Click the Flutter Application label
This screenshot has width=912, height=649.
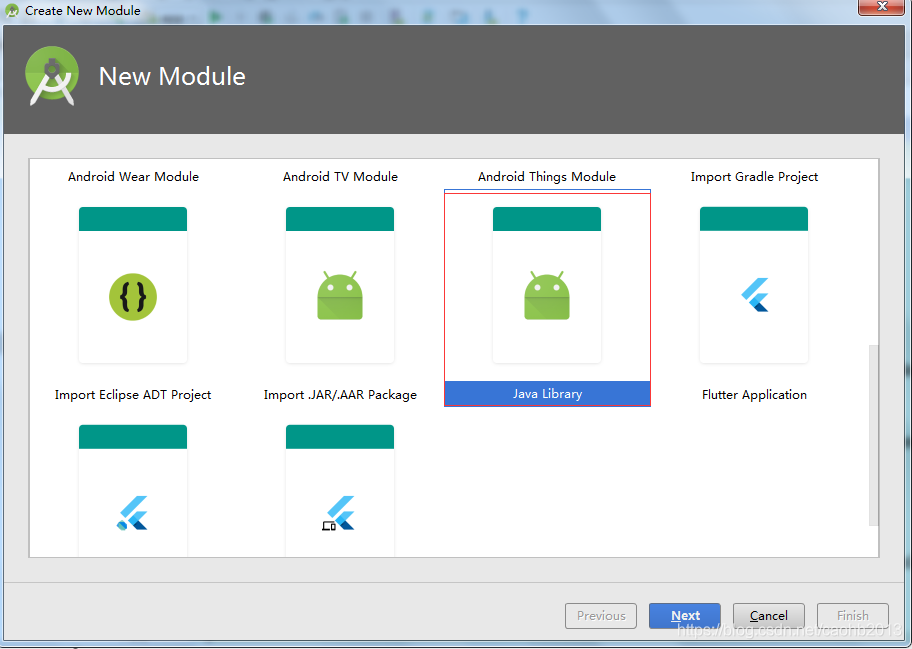pyautogui.click(x=754, y=395)
